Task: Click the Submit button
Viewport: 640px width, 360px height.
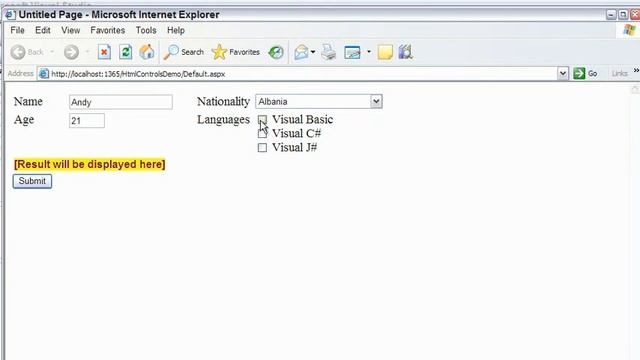Action: tap(32, 181)
